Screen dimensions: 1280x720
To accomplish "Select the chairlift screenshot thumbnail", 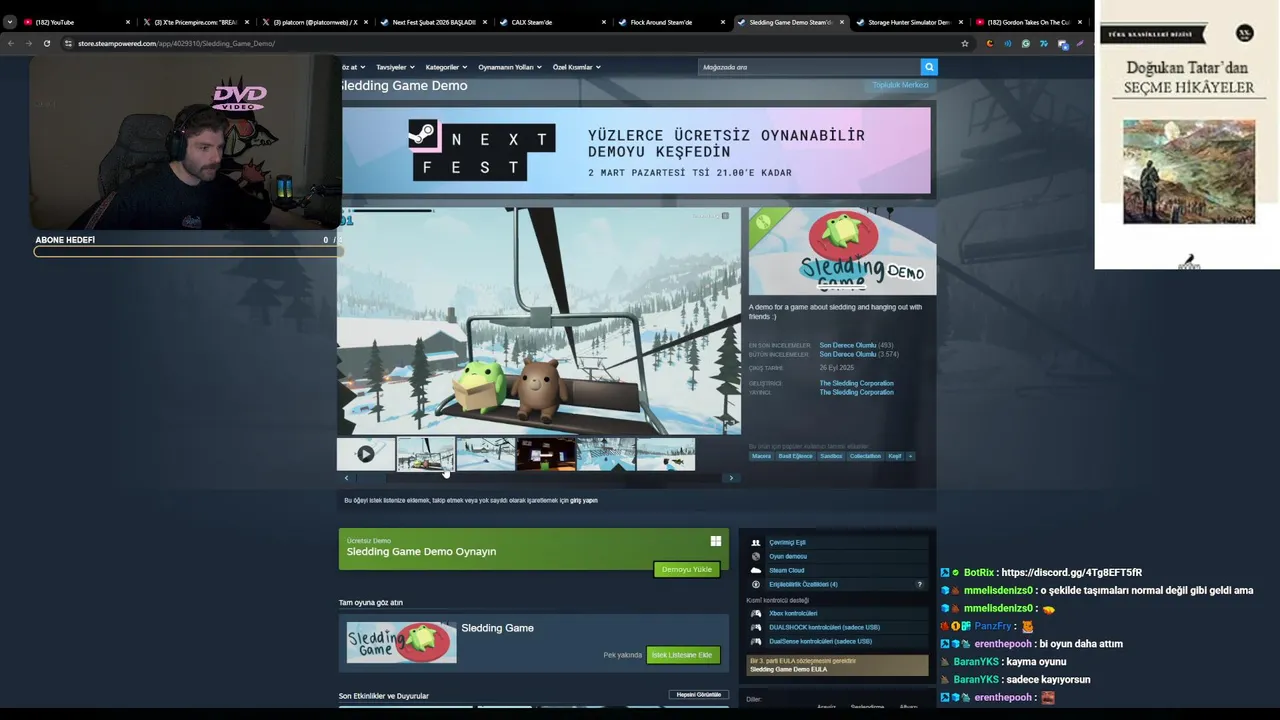I will (426, 454).
